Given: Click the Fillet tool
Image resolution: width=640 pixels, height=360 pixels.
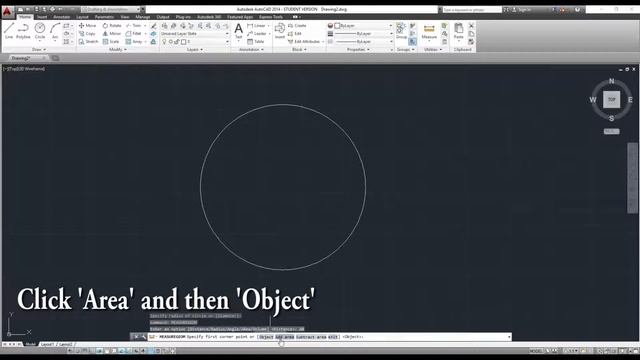Looking at the screenshot, I should [134, 33].
